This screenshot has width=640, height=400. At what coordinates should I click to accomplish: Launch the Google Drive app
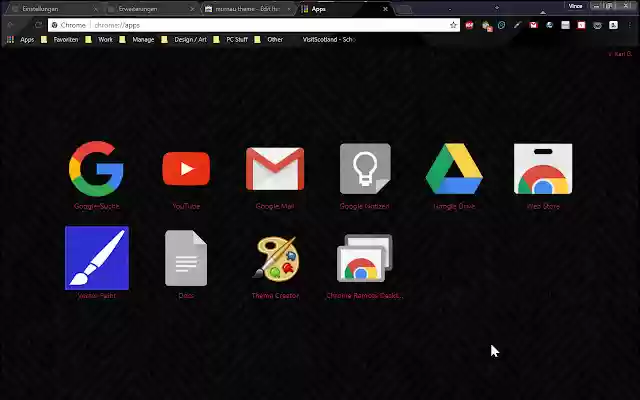coord(454,169)
